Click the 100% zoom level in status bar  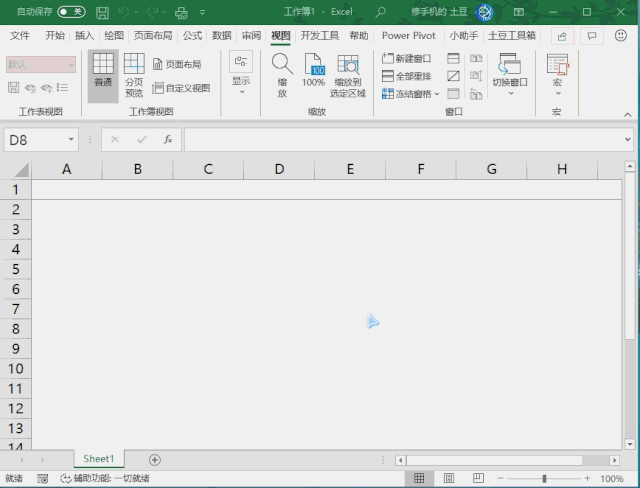(x=611, y=479)
